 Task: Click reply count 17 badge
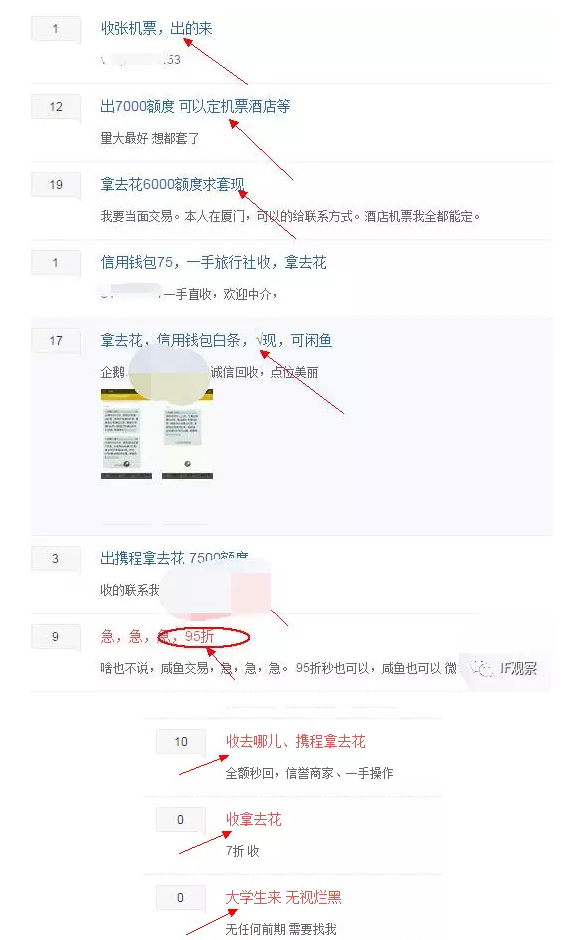(56, 341)
